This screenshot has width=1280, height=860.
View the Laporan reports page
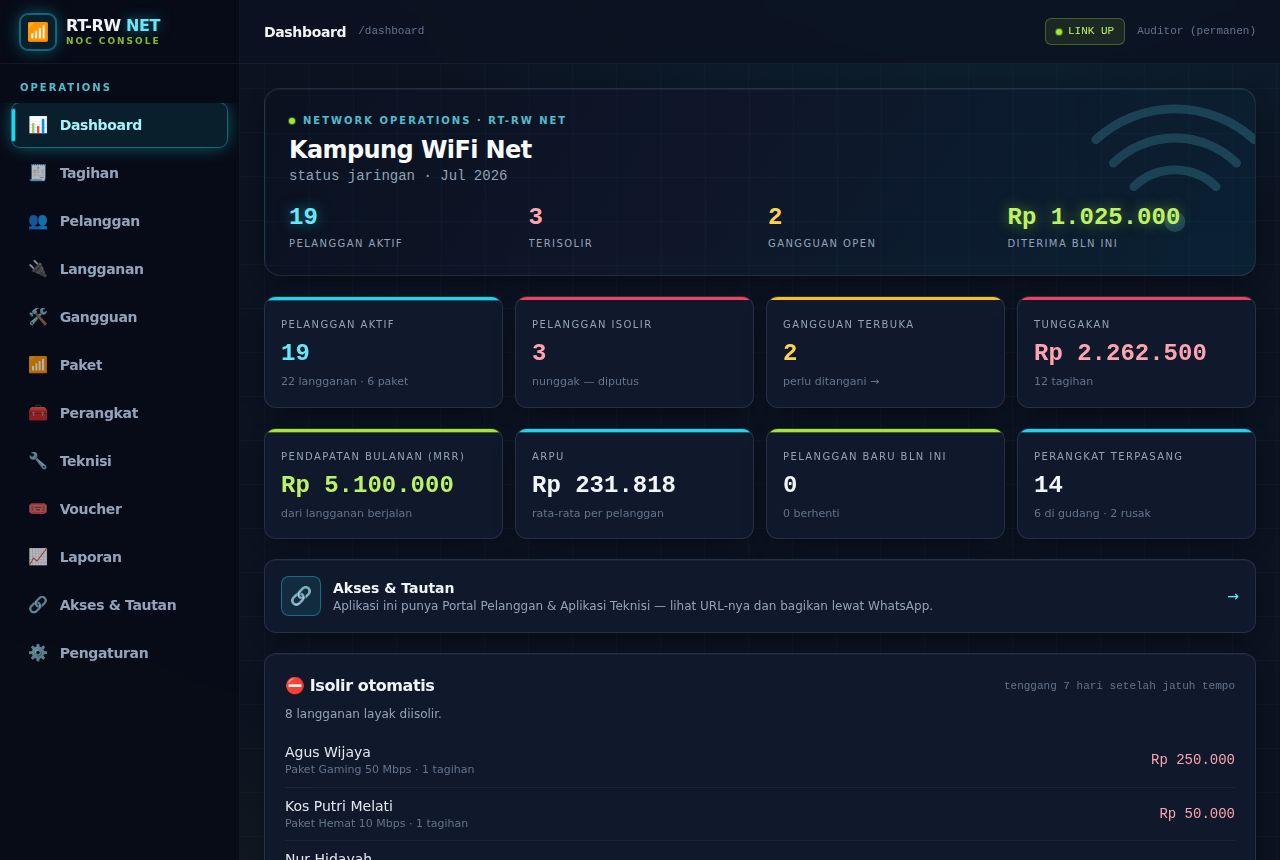(120, 557)
